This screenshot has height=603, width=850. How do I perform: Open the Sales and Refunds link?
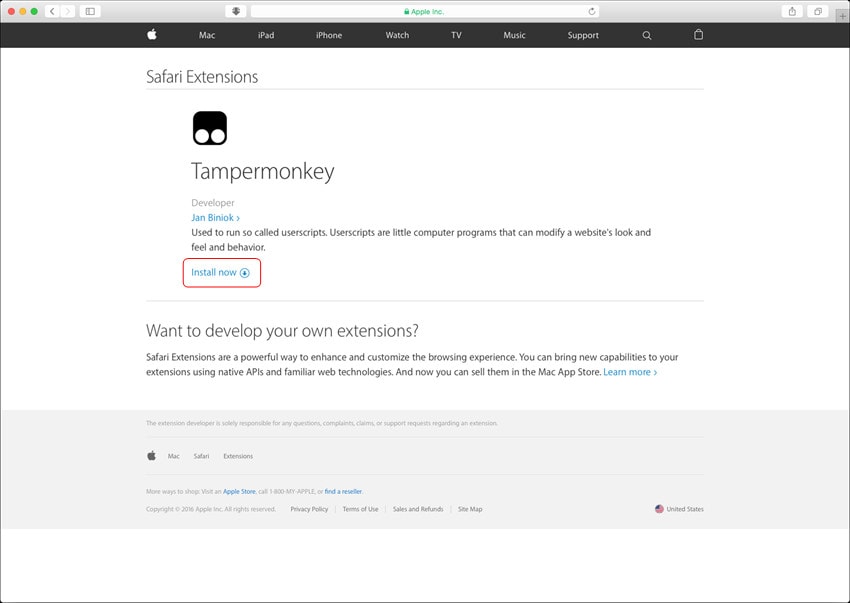coord(418,509)
